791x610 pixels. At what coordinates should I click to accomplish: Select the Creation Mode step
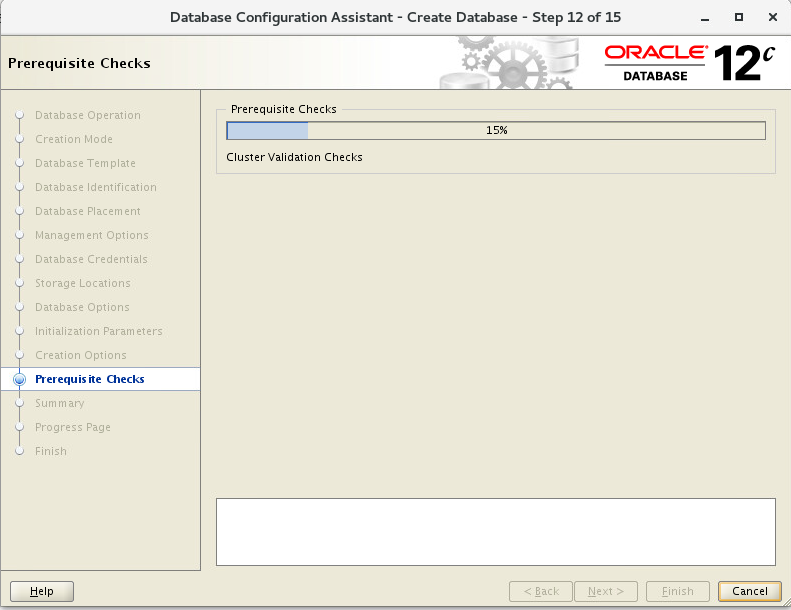(x=74, y=139)
